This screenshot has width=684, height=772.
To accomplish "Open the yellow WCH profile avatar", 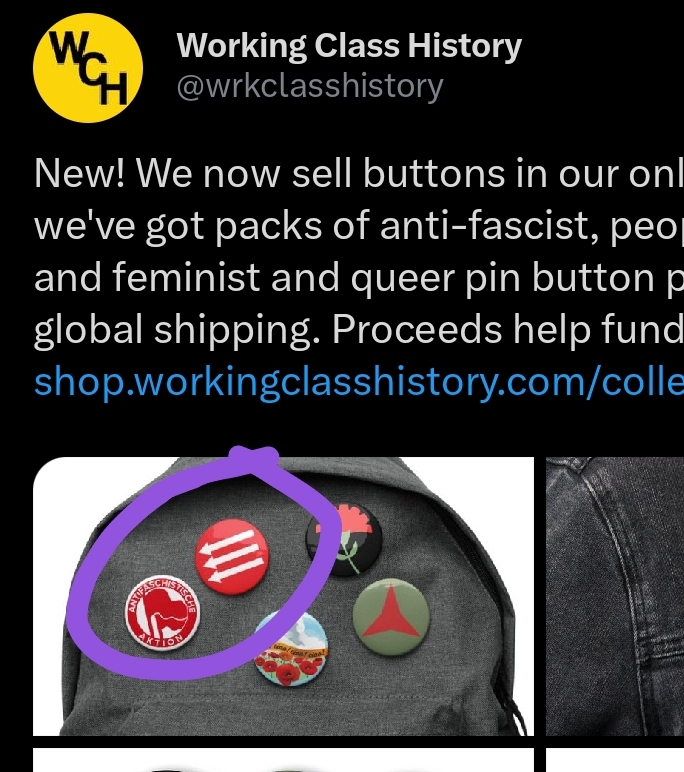I will 88,68.
